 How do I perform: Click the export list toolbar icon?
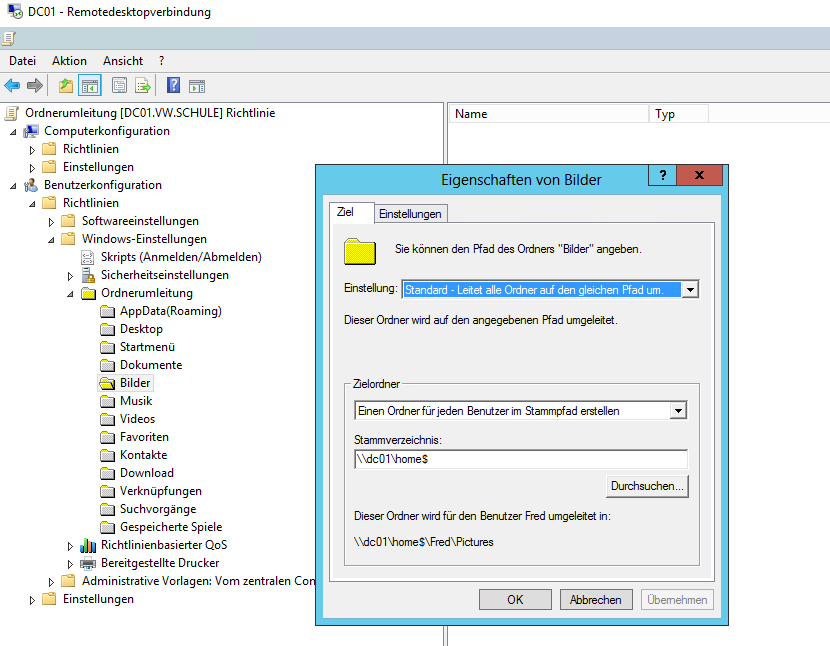tap(143, 86)
